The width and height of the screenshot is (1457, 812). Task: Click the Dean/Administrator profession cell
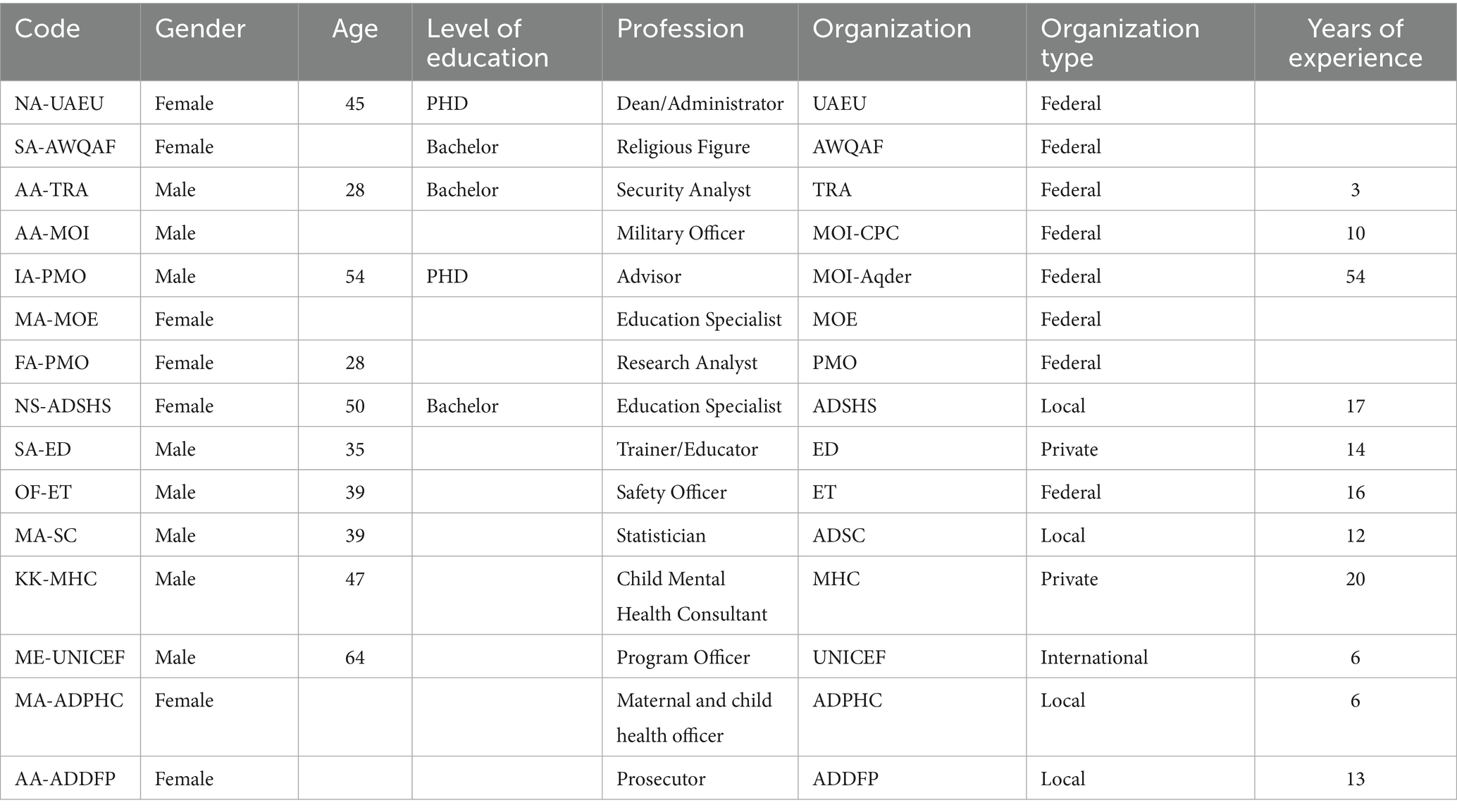point(700,104)
